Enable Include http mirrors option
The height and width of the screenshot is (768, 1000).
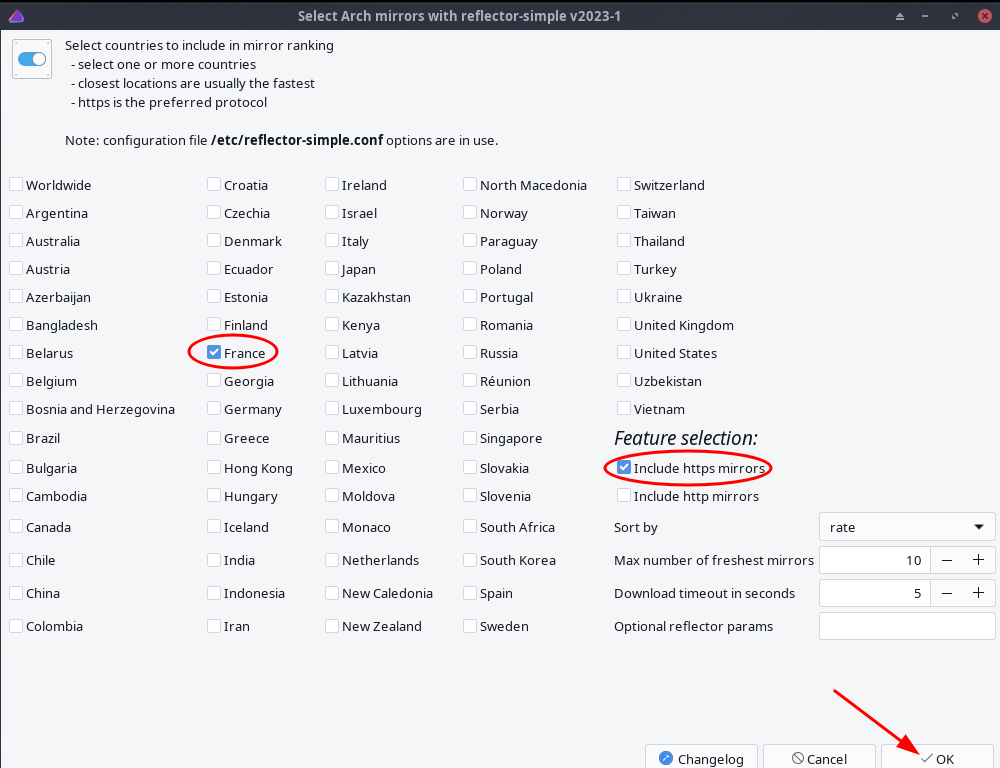click(x=624, y=496)
